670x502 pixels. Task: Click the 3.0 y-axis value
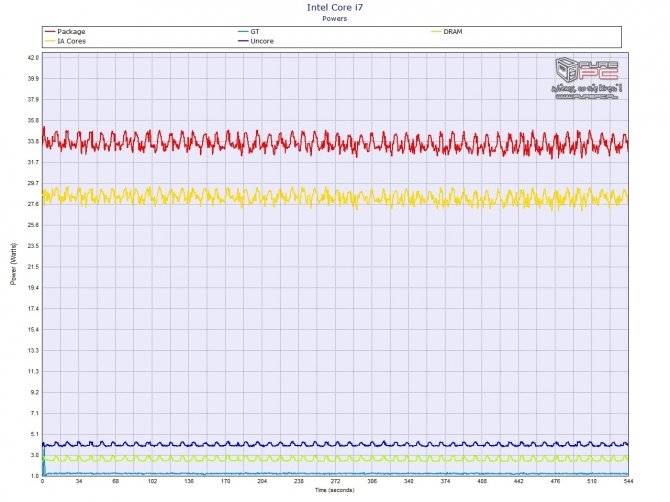35,455
